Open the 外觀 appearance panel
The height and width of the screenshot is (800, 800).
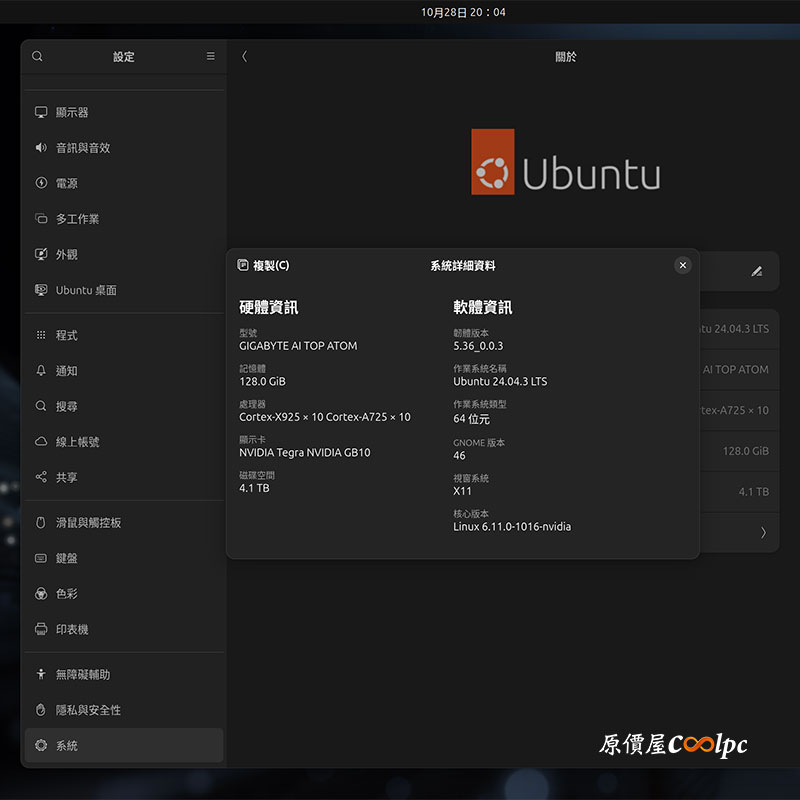[x=66, y=255]
